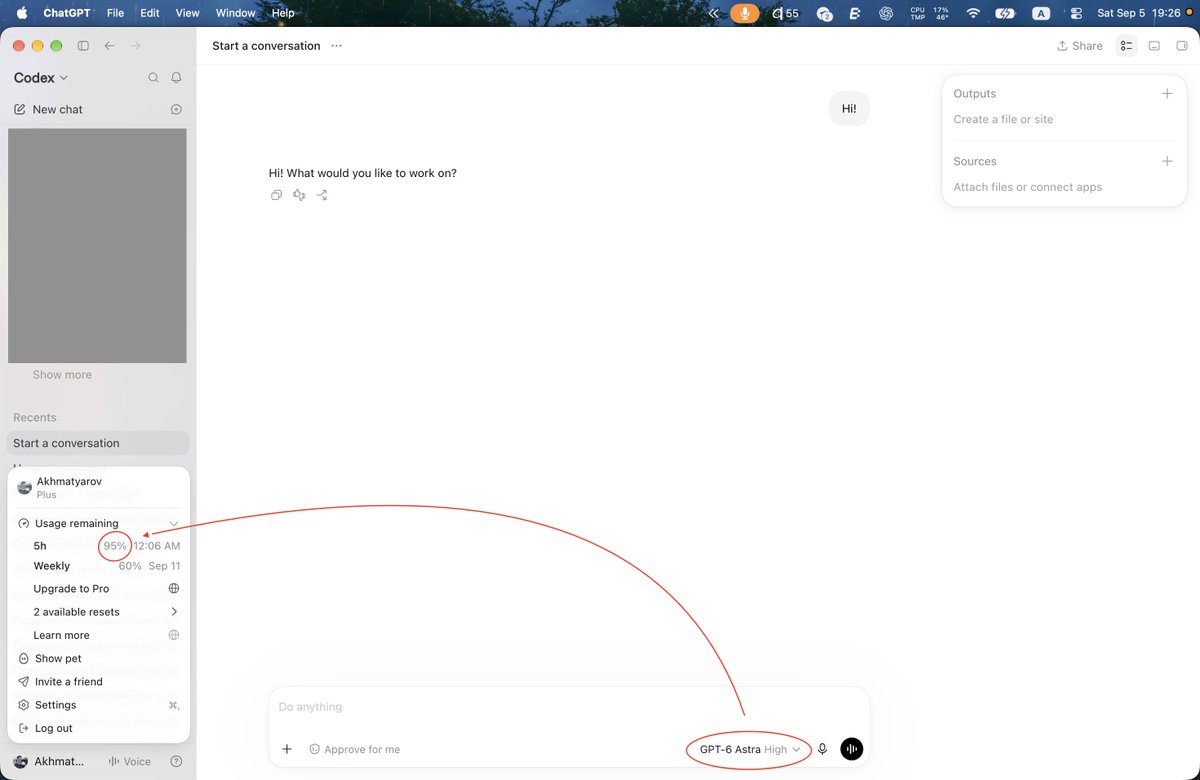Copy the assistant response
The height and width of the screenshot is (780, 1200).
(x=276, y=195)
